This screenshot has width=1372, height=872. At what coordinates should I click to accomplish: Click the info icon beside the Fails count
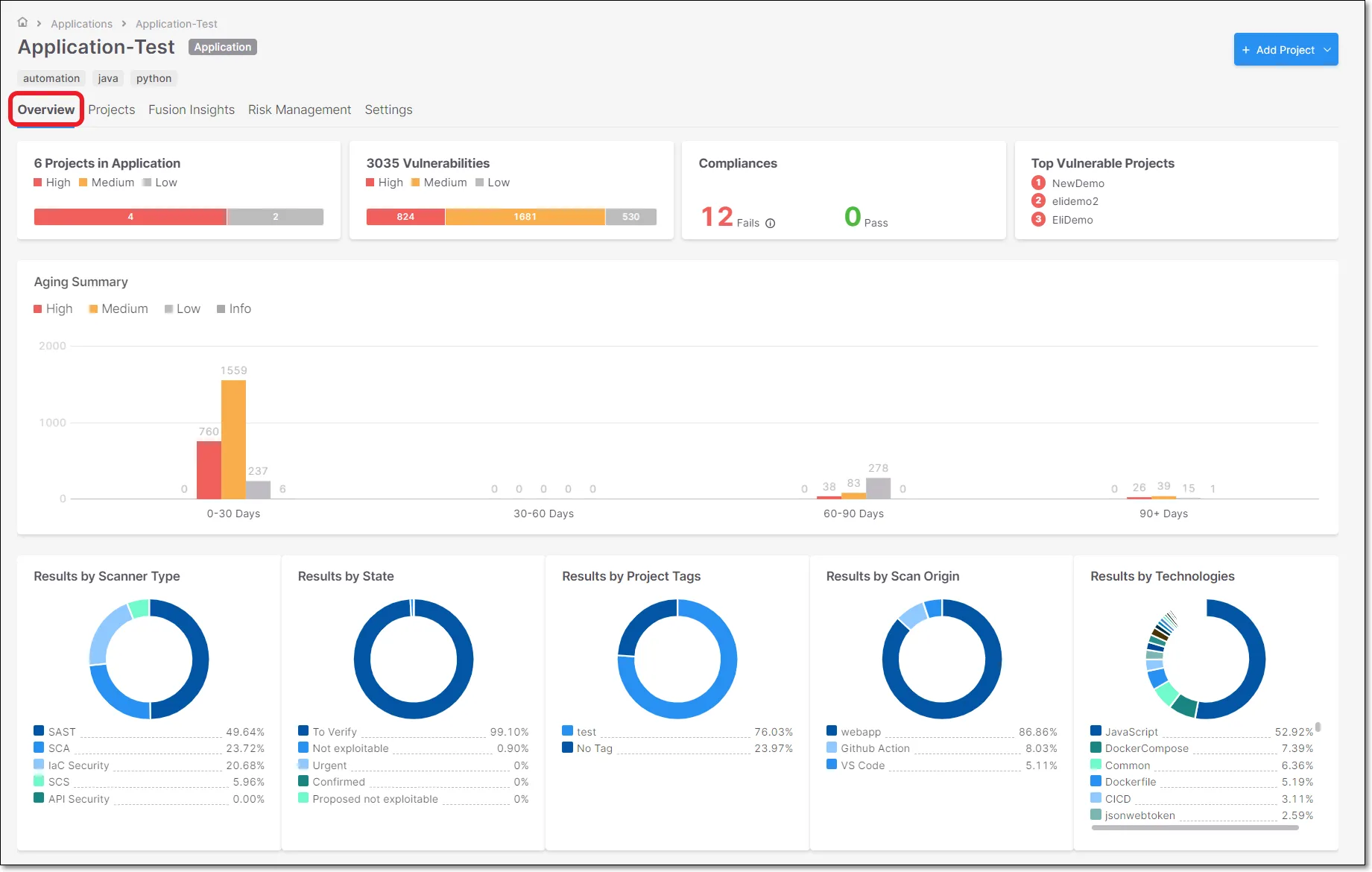[770, 223]
